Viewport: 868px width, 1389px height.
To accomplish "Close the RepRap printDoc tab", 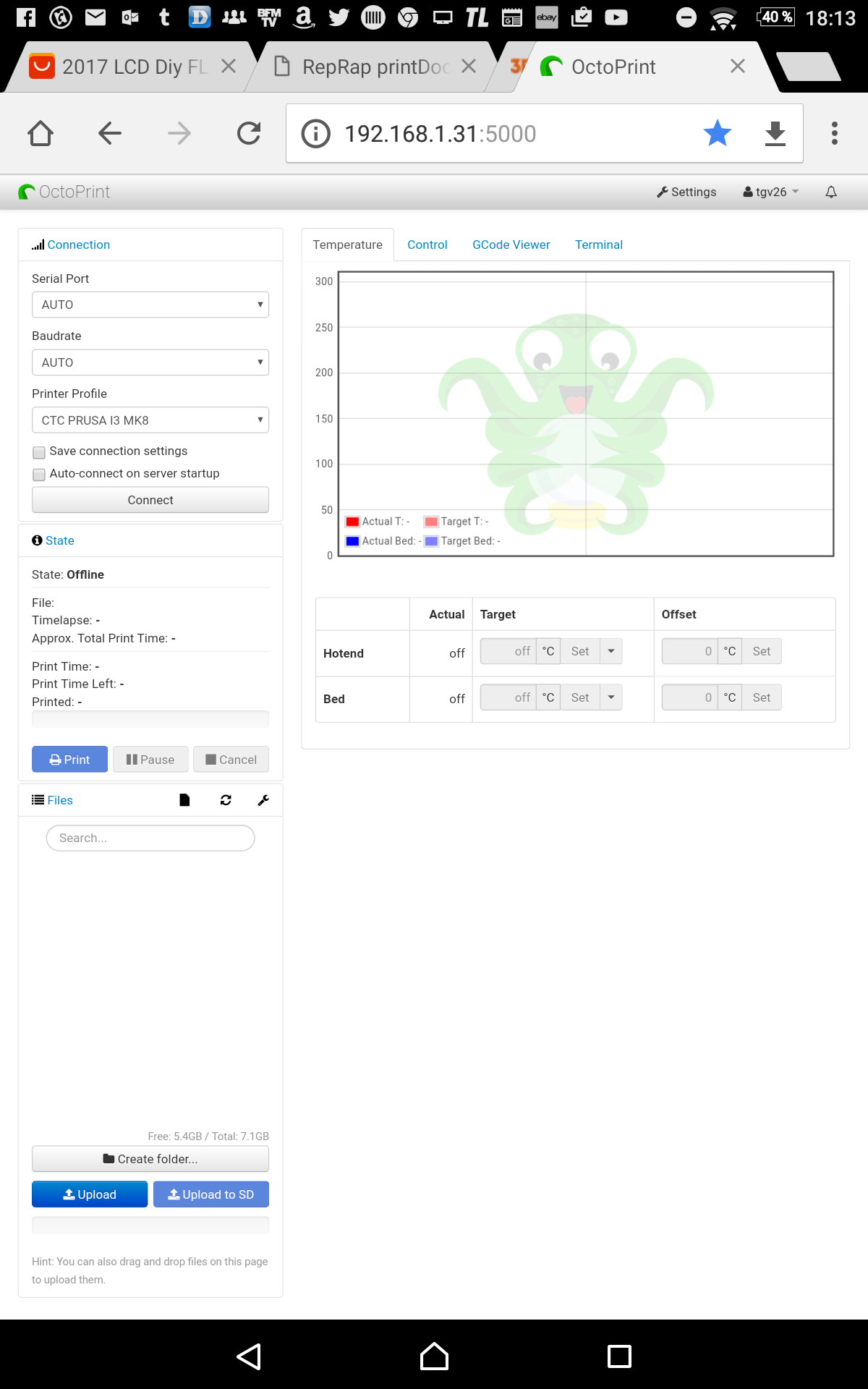I will click(x=469, y=67).
